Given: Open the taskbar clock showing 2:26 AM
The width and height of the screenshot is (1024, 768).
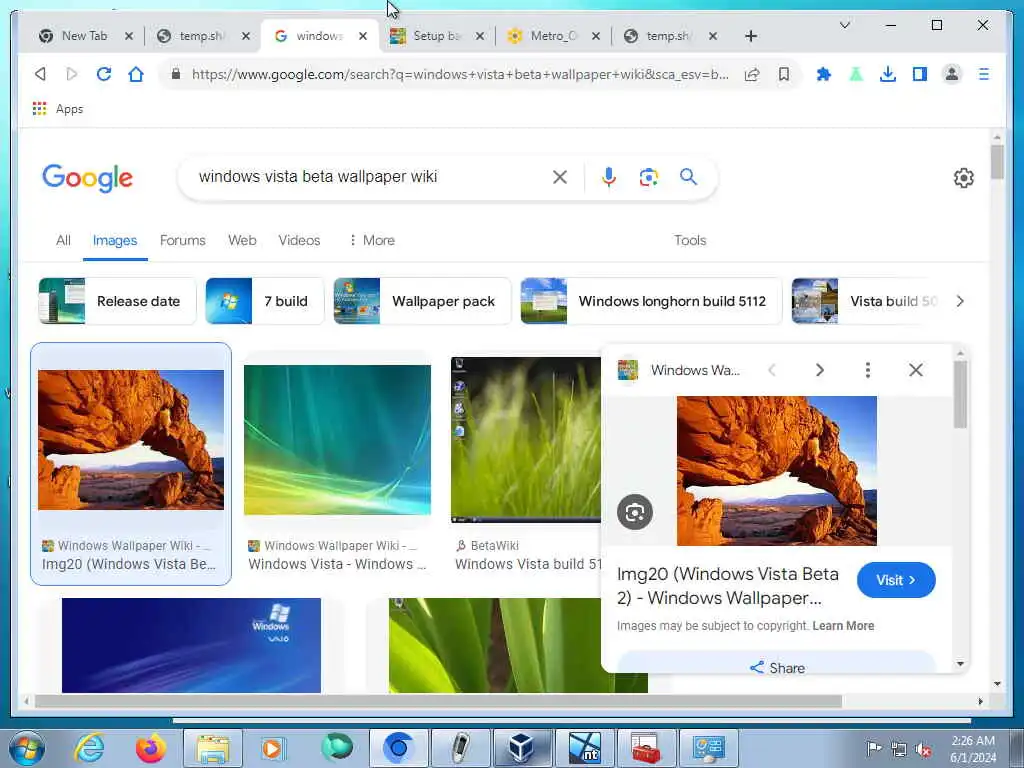Looking at the screenshot, I should [x=973, y=748].
